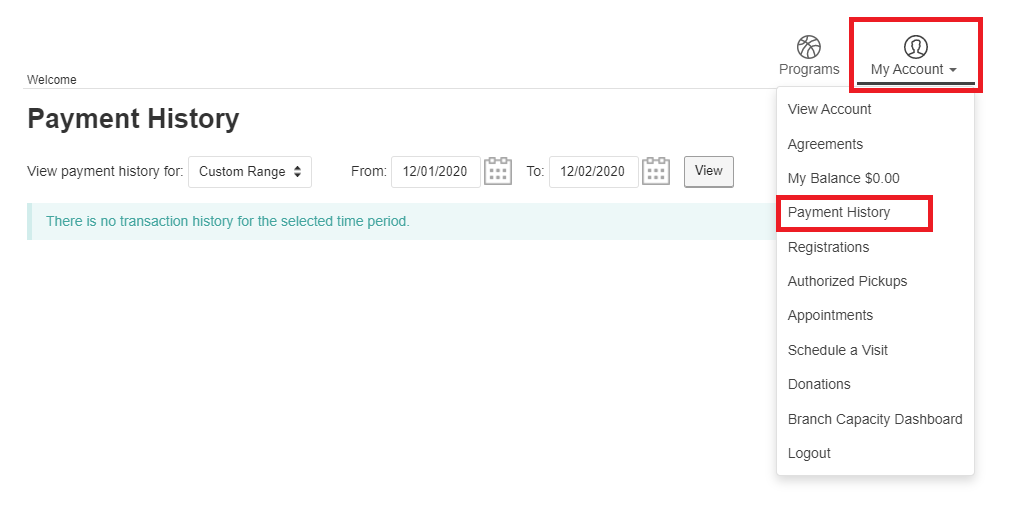Screen dimensions: 1035x512
Task: Click the Programs basketball icon
Action: click(808, 47)
